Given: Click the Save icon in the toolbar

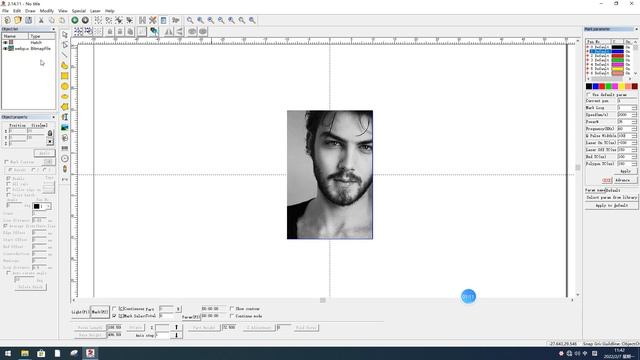Looking at the screenshot, I should [29, 20].
